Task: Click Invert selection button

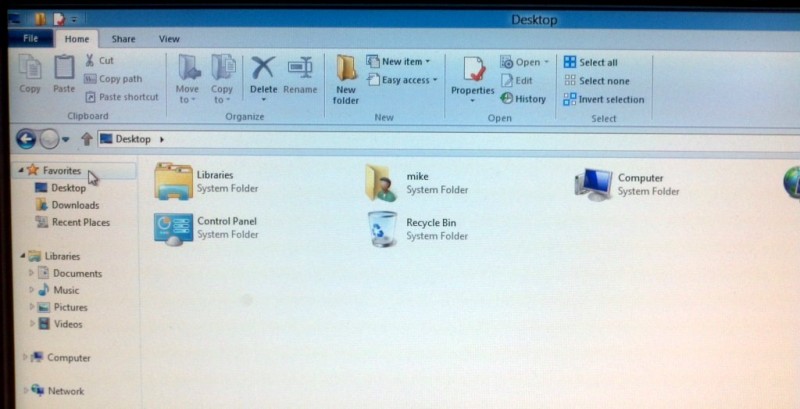Action: click(603, 99)
